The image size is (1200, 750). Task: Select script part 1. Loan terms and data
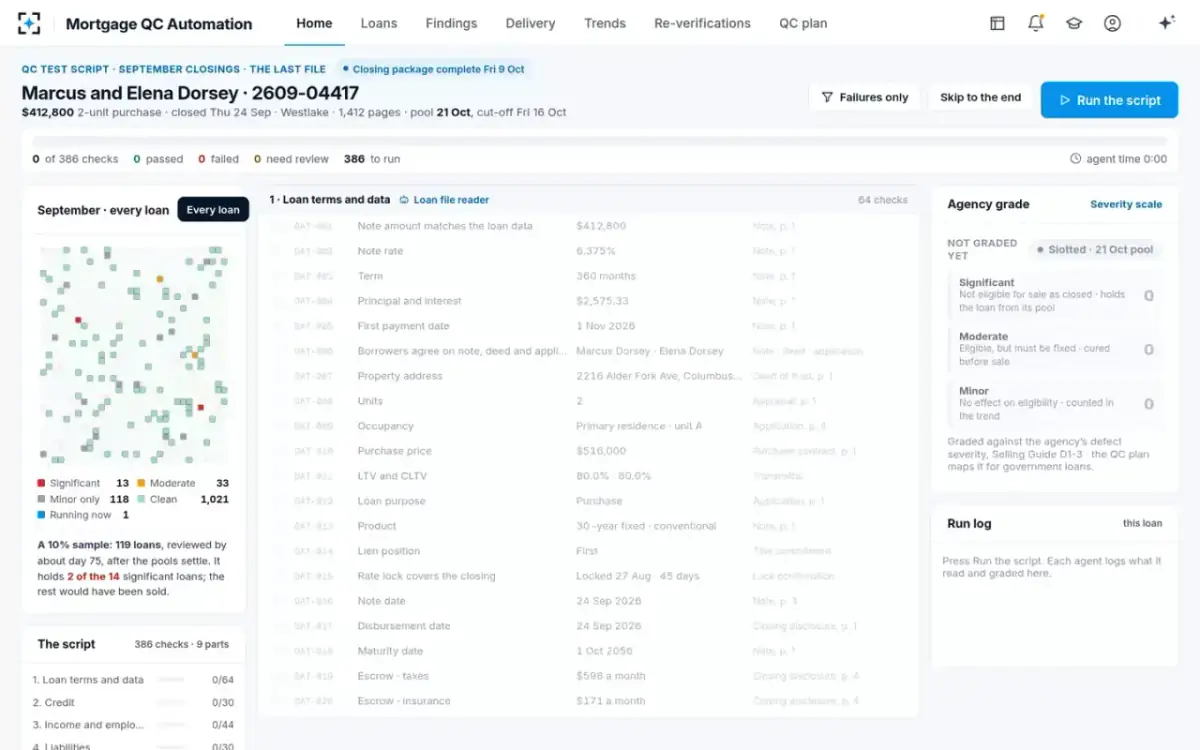(133, 680)
